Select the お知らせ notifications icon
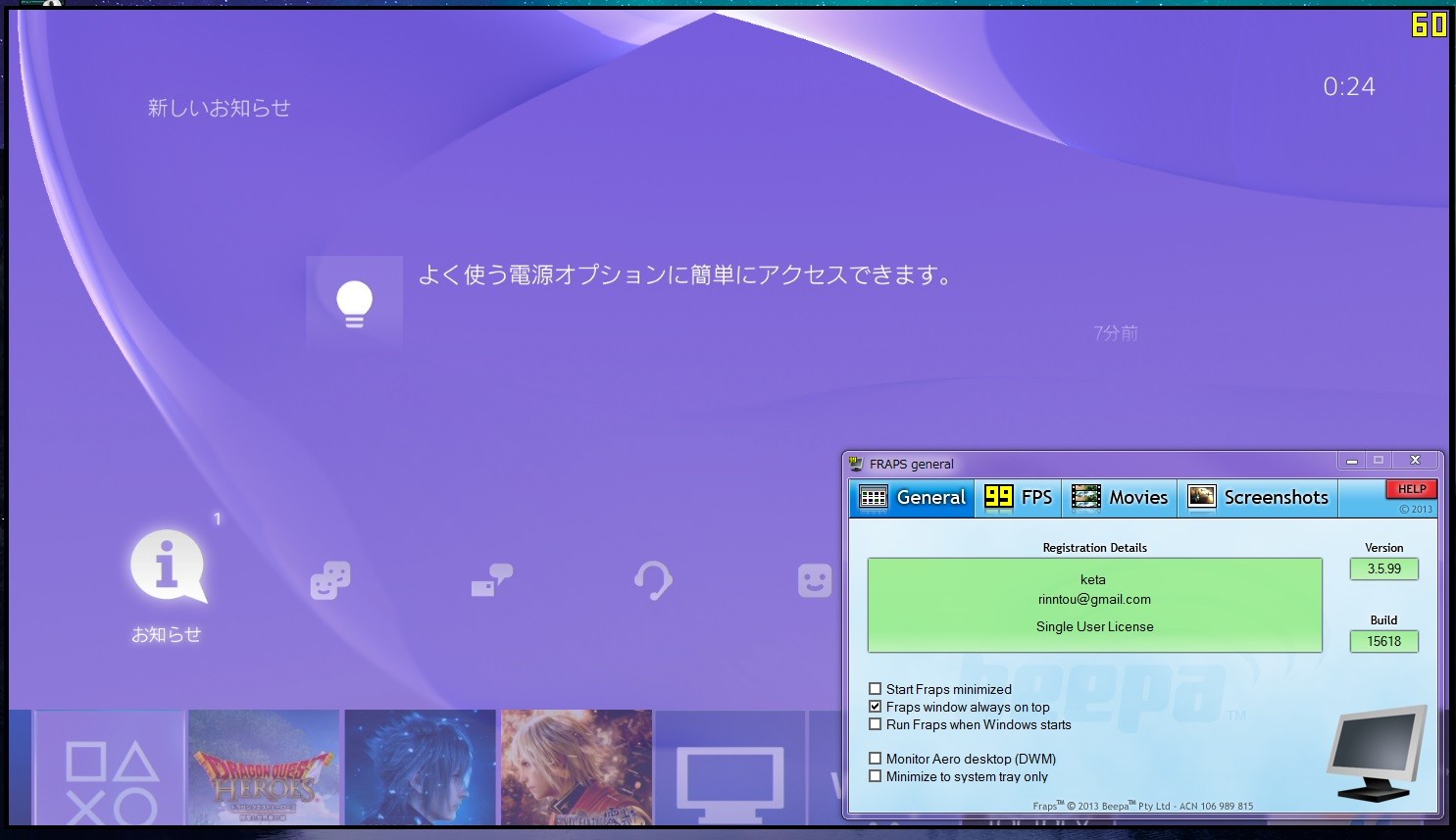The image size is (1456, 840). (168, 567)
